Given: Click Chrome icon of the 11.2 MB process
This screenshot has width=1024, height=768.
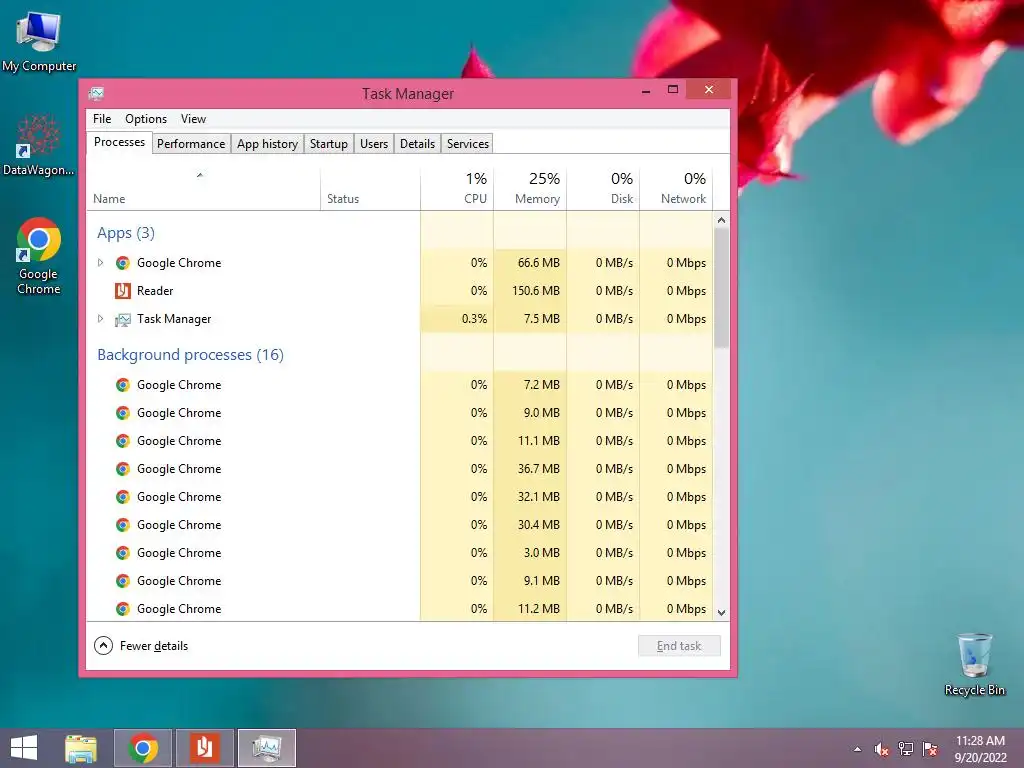Looking at the screenshot, I should click(x=123, y=609).
